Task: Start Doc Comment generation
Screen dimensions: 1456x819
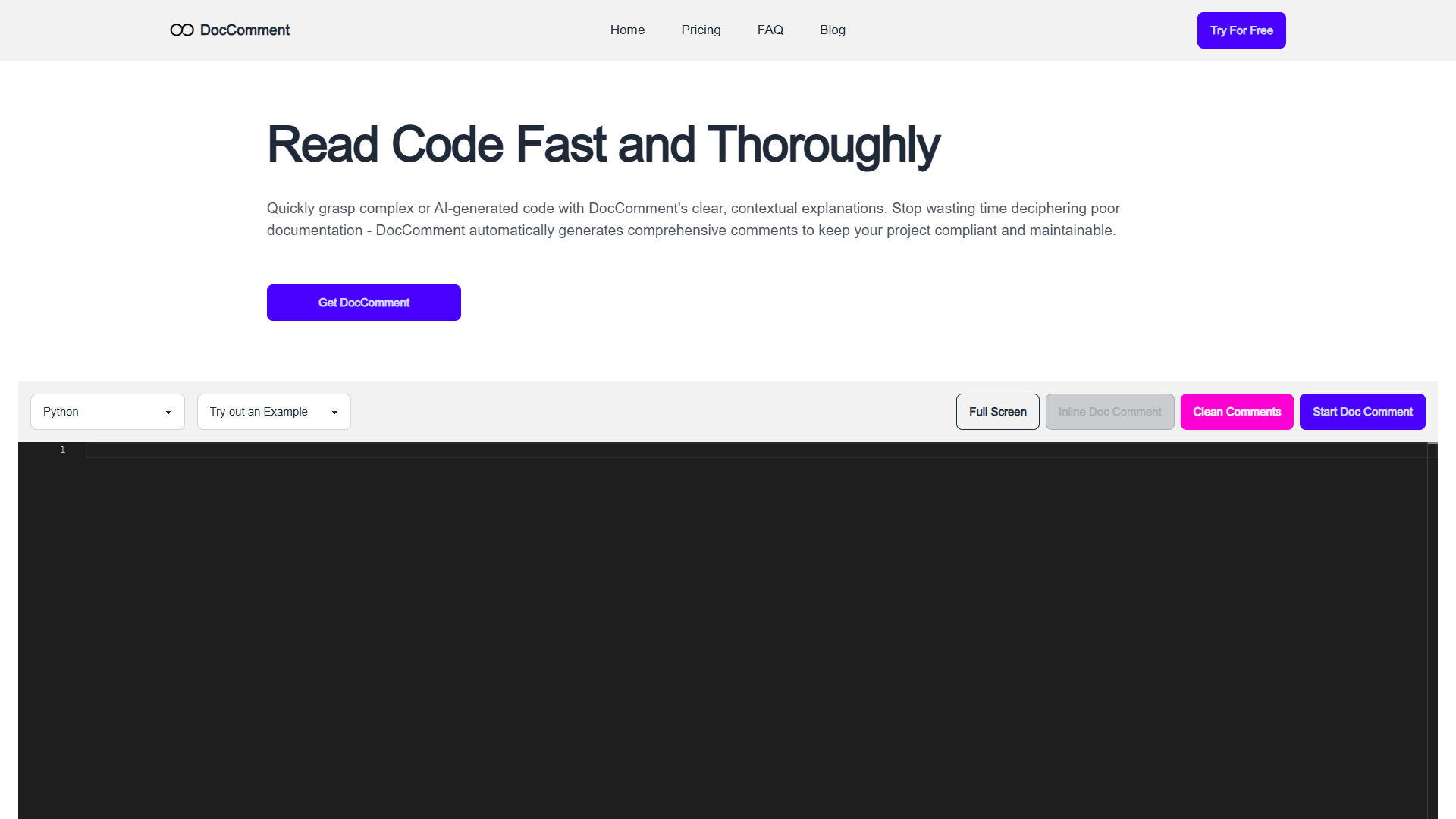Action: click(1363, 412)
